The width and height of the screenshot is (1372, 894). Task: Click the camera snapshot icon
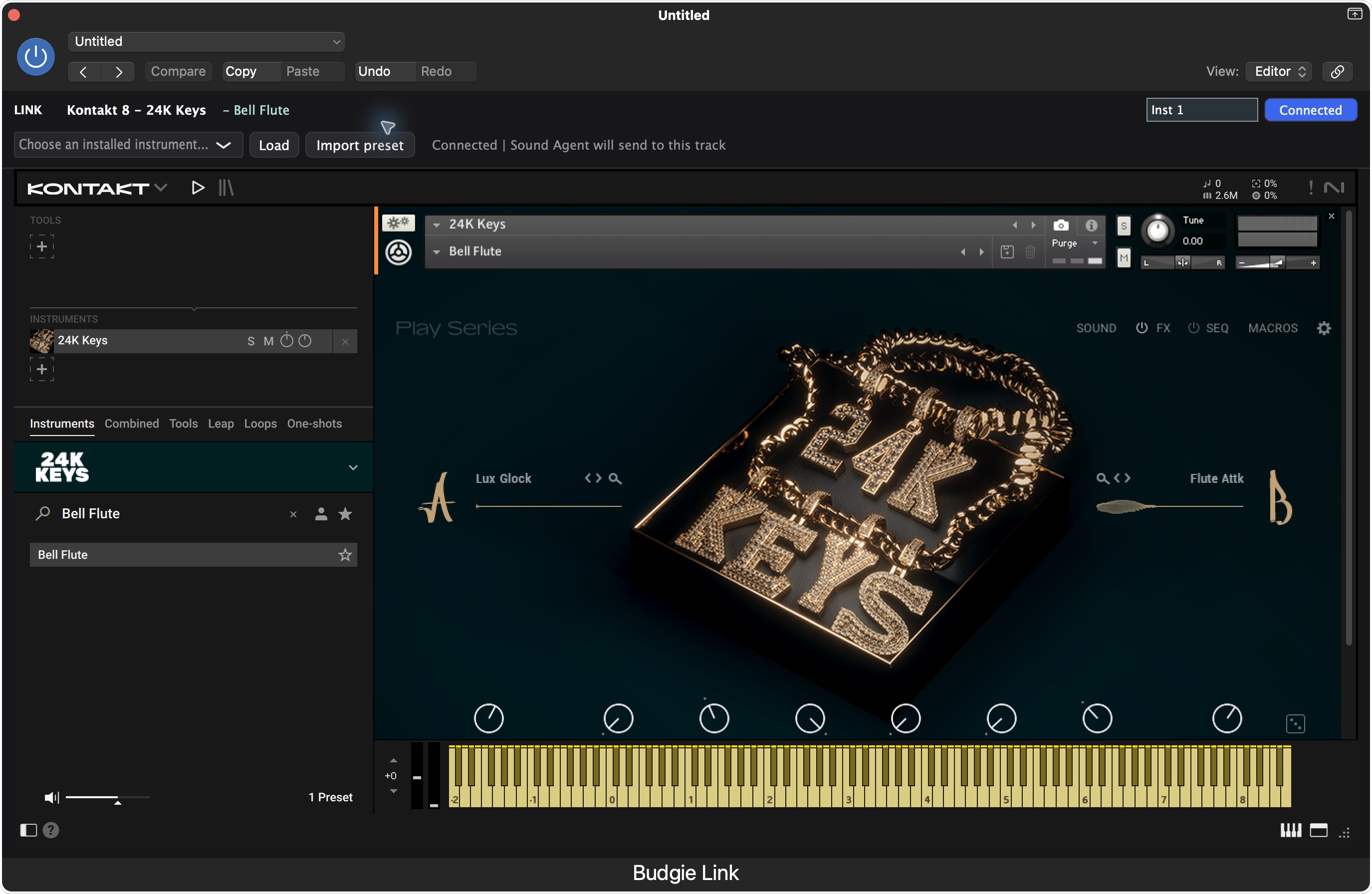[1061, 225]
